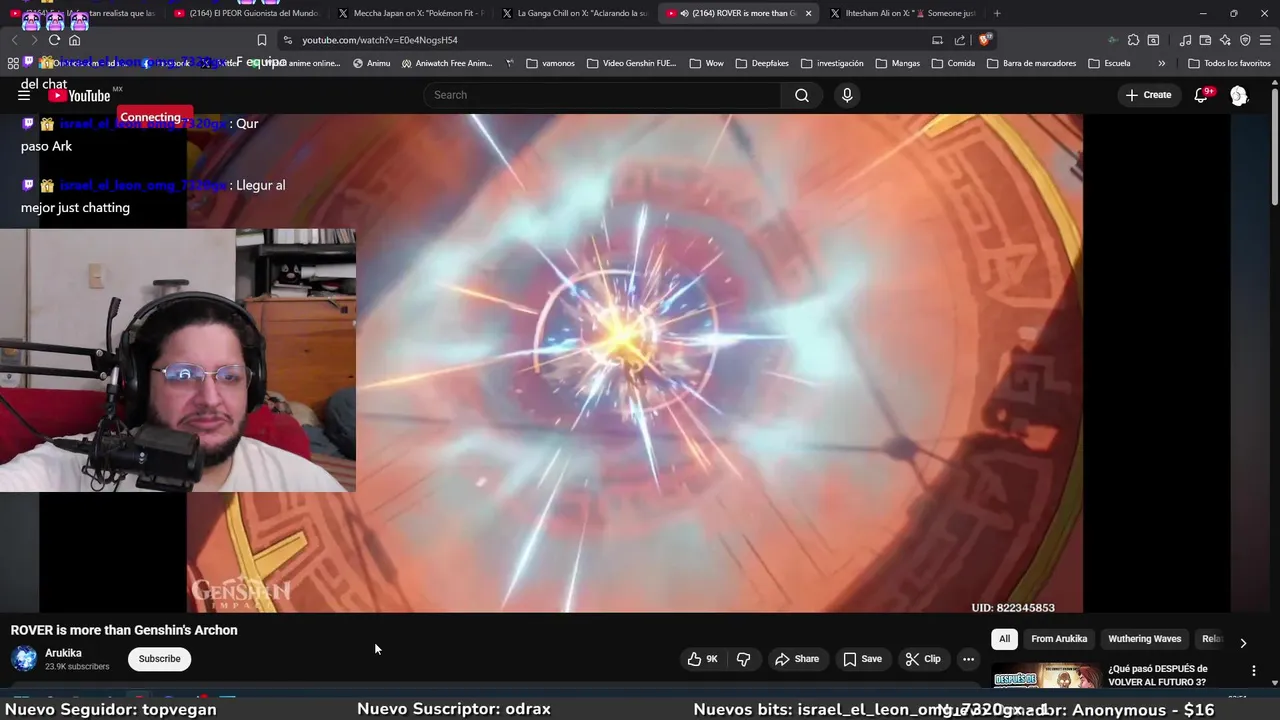Expand Todos los favoritos folder
Image resolution: width=1280 pixels, height=720 pixels.
(1229, 63)
